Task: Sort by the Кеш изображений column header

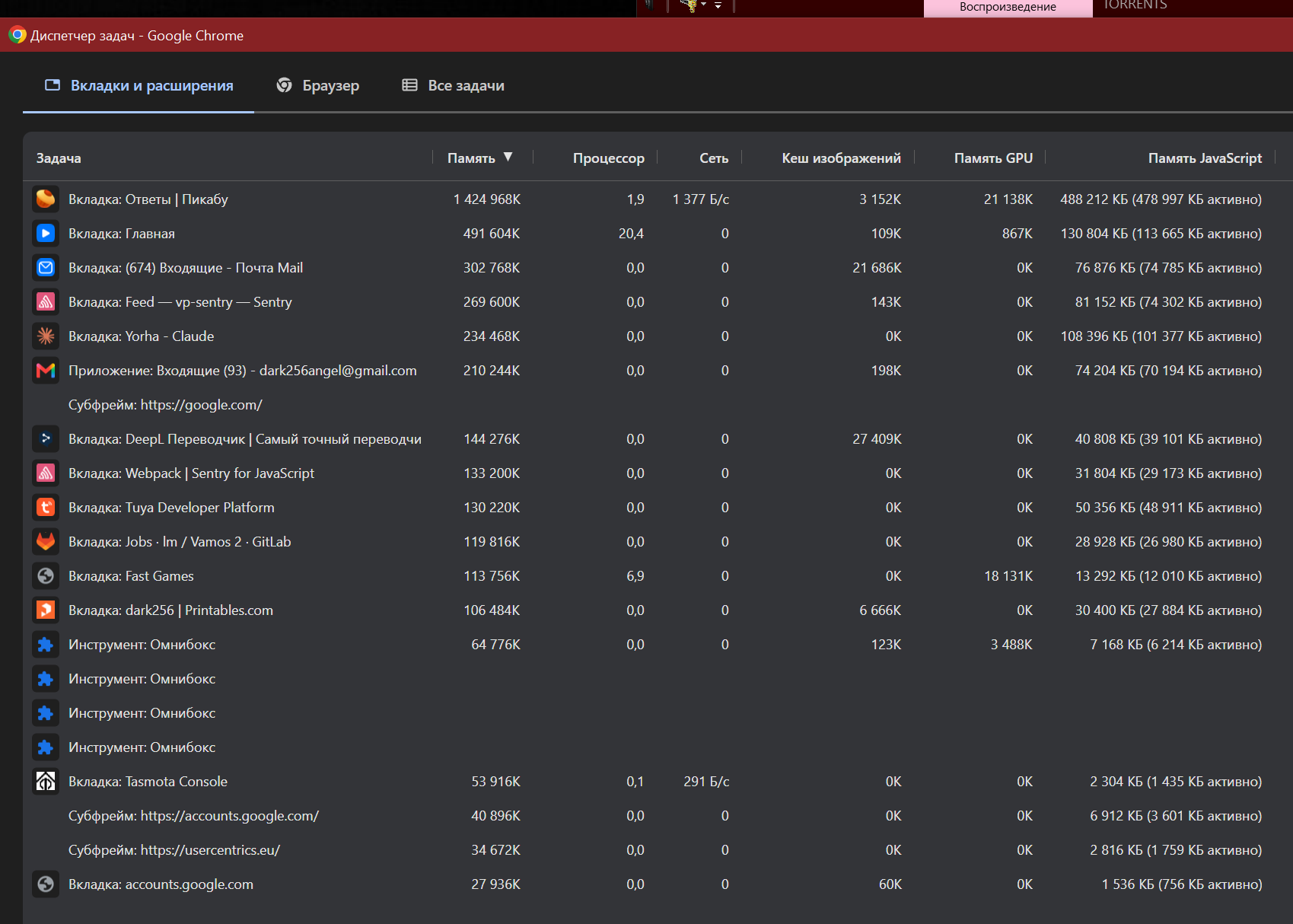Action: coord(841,158)
